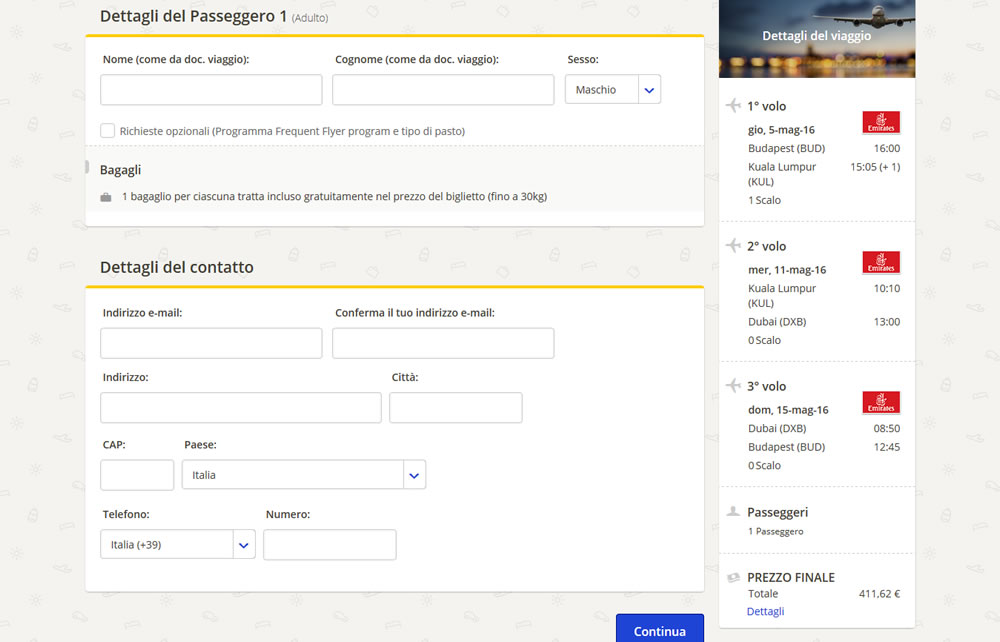Open the Telefono prefix dropdown Italia (+39)
The height and width of the screenshot is (642, 1000).
(x=177, y=545)
